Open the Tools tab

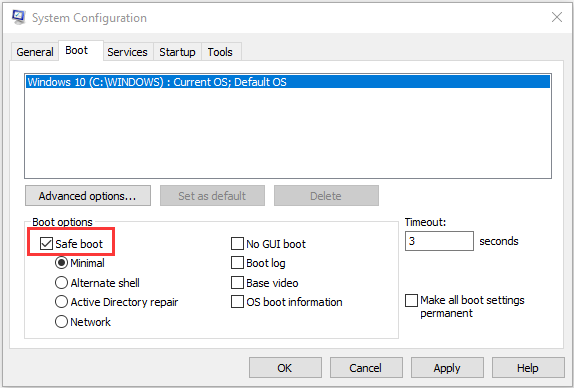(220, 52)
